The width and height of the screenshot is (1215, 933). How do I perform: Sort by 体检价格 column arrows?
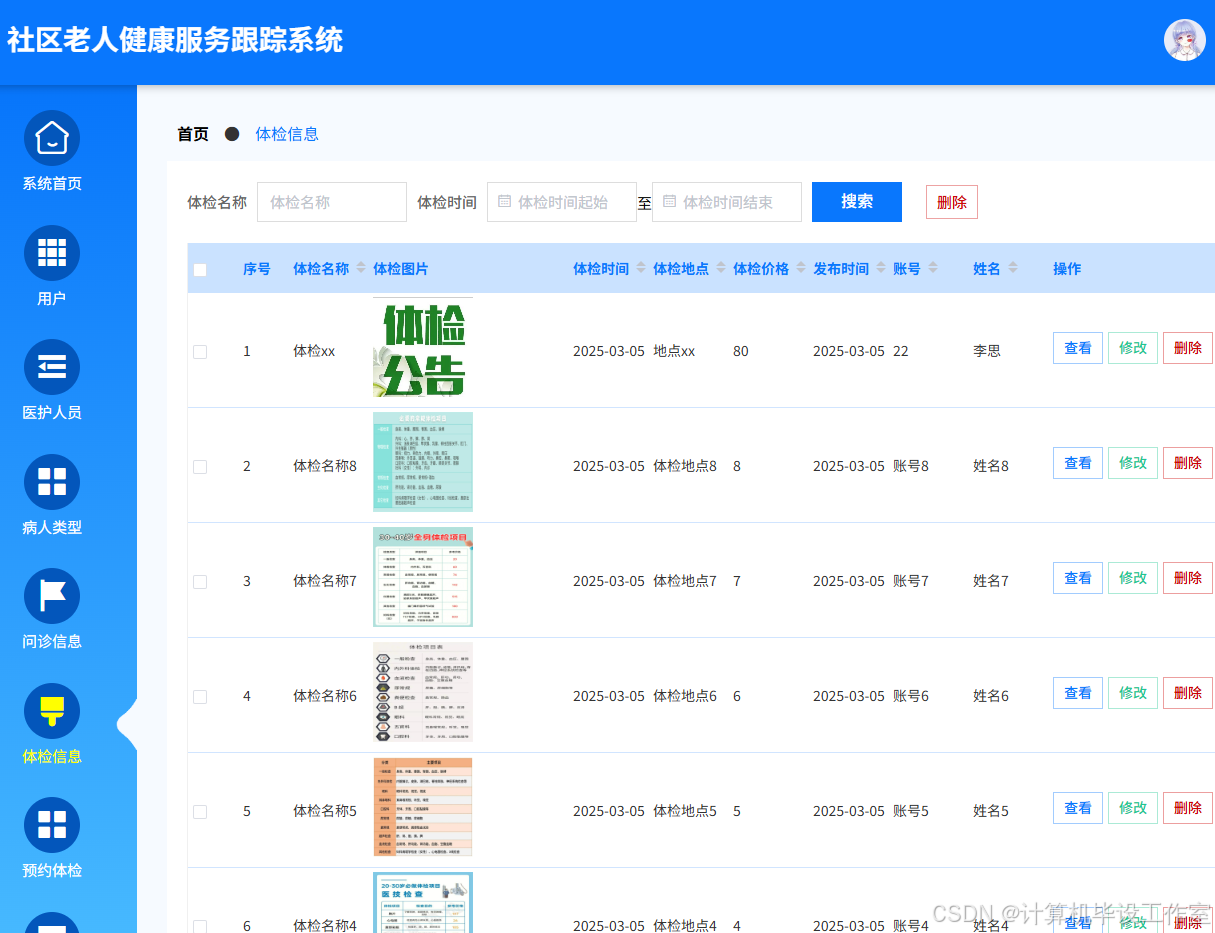coord(801,268)
